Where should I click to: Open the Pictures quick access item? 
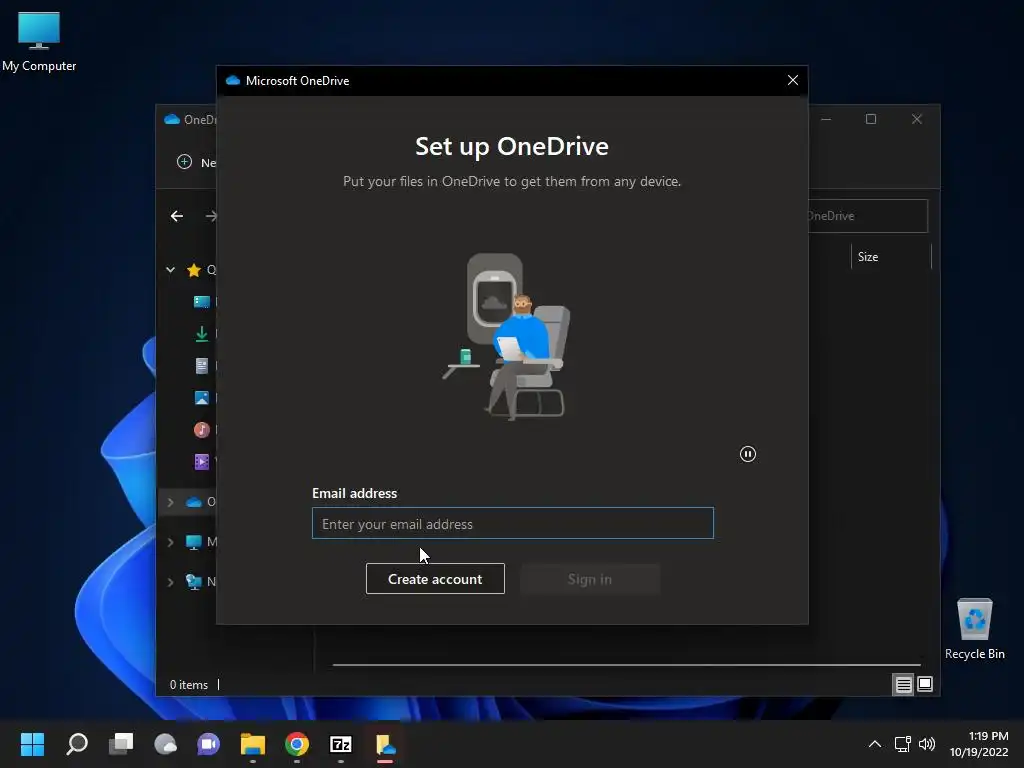coord(202,398)
